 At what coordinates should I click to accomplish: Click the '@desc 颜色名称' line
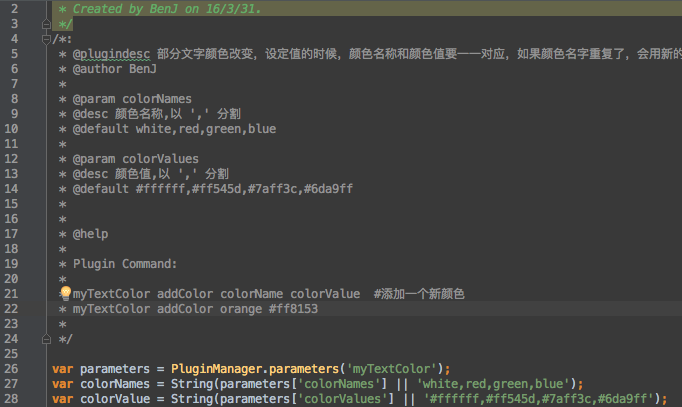click(157, 114)
